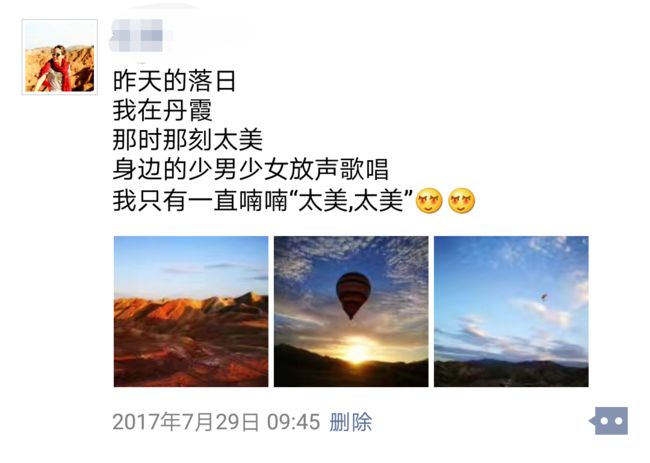The width and height of the screenshot is (650, 463).
Task: Open the red Danxia mountains photo
Action: pyautogui.click(x=191, y=311)
